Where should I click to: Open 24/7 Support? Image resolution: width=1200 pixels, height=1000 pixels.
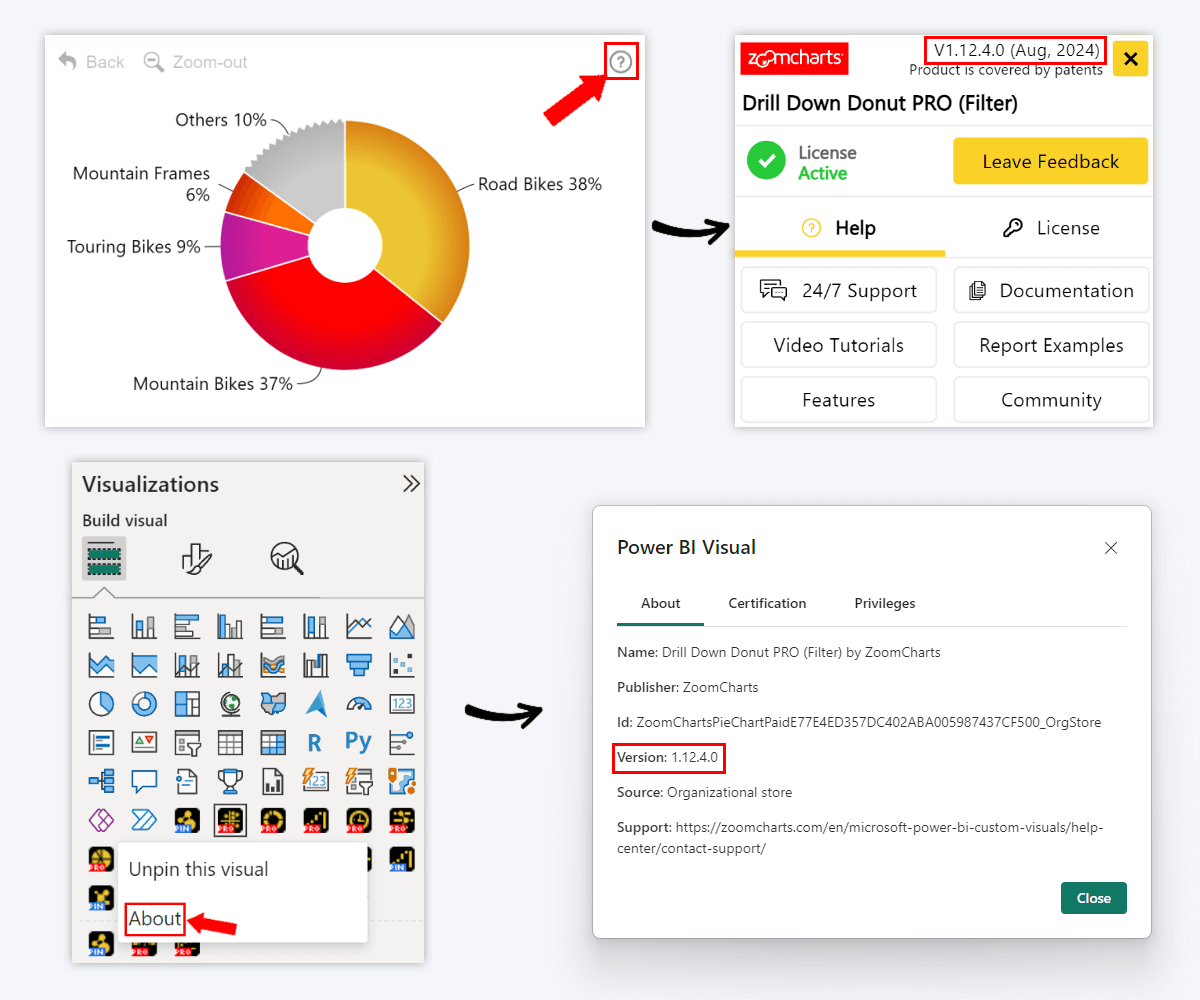[839, 290]
